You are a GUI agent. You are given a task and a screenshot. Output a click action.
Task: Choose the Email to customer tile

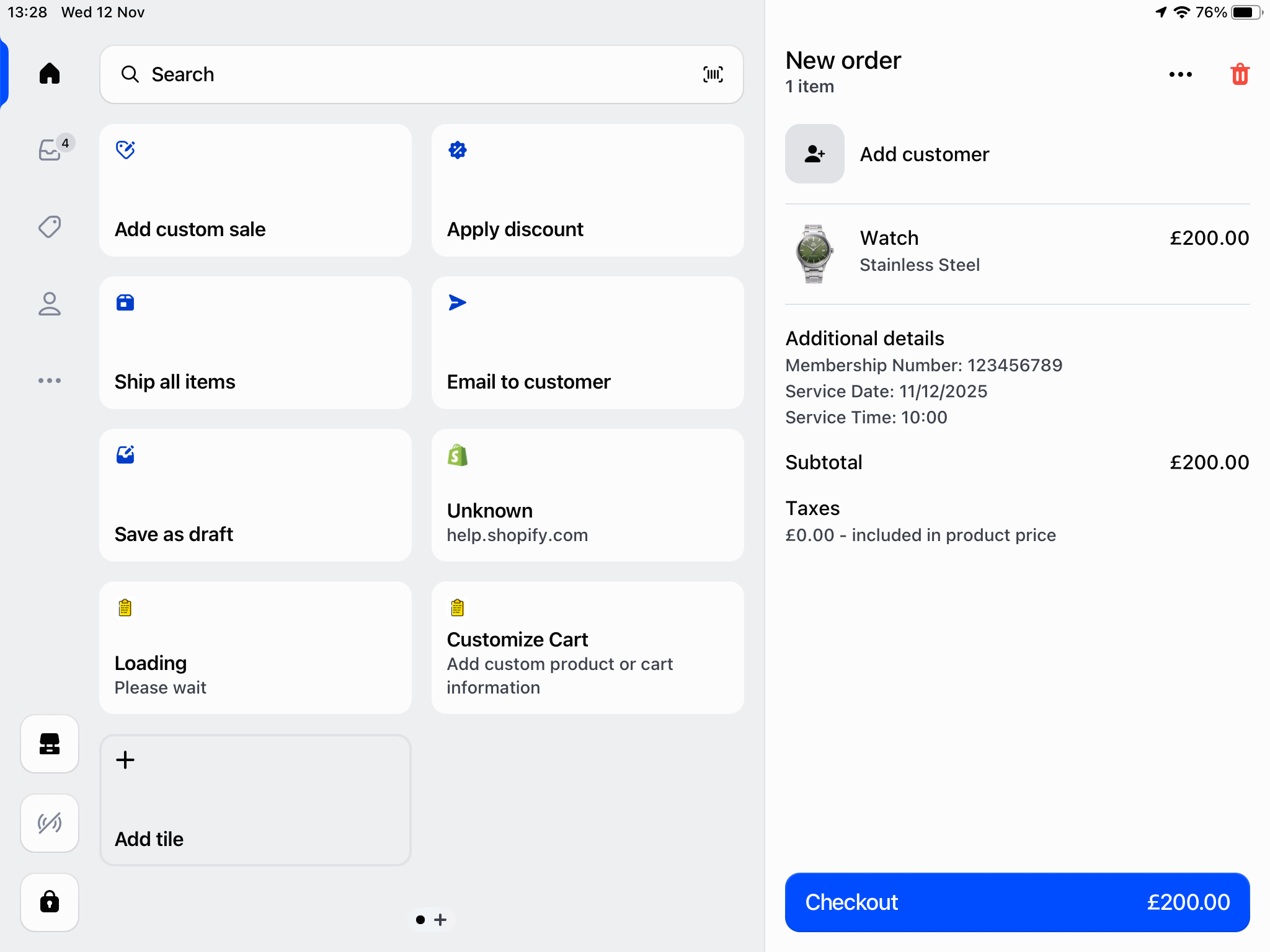tap(587, 343)
